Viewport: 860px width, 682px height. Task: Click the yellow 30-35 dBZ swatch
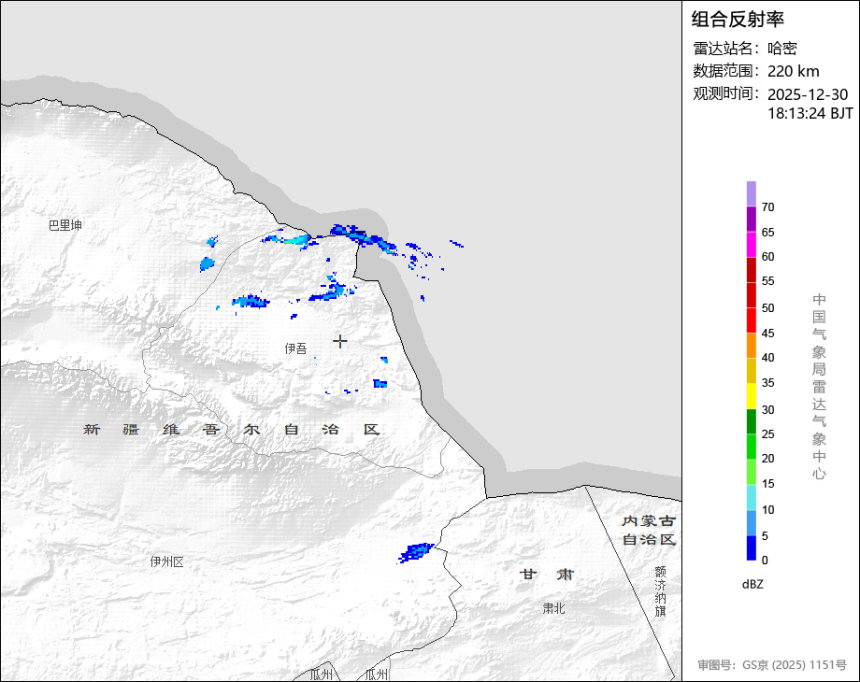(x=751, y=396)
